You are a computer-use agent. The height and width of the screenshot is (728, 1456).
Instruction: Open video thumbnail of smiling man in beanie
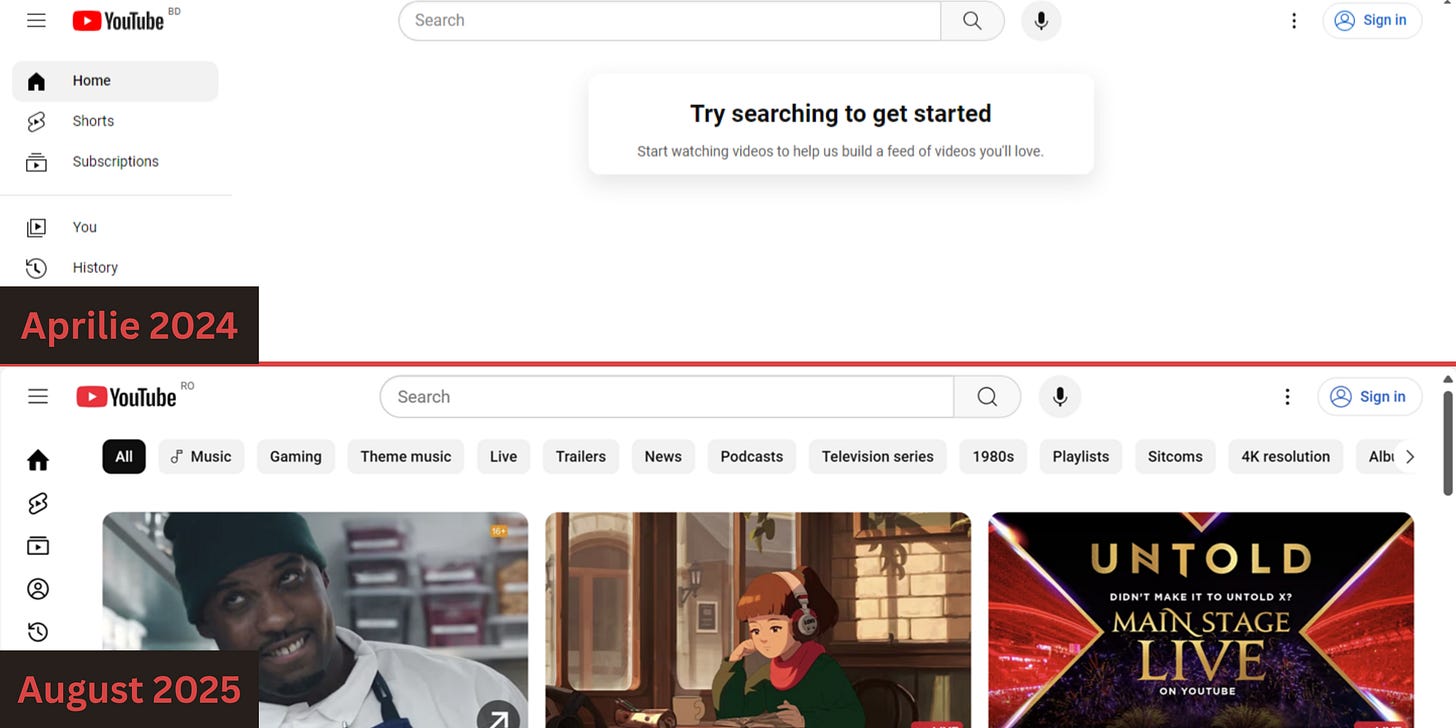point(315,620)
